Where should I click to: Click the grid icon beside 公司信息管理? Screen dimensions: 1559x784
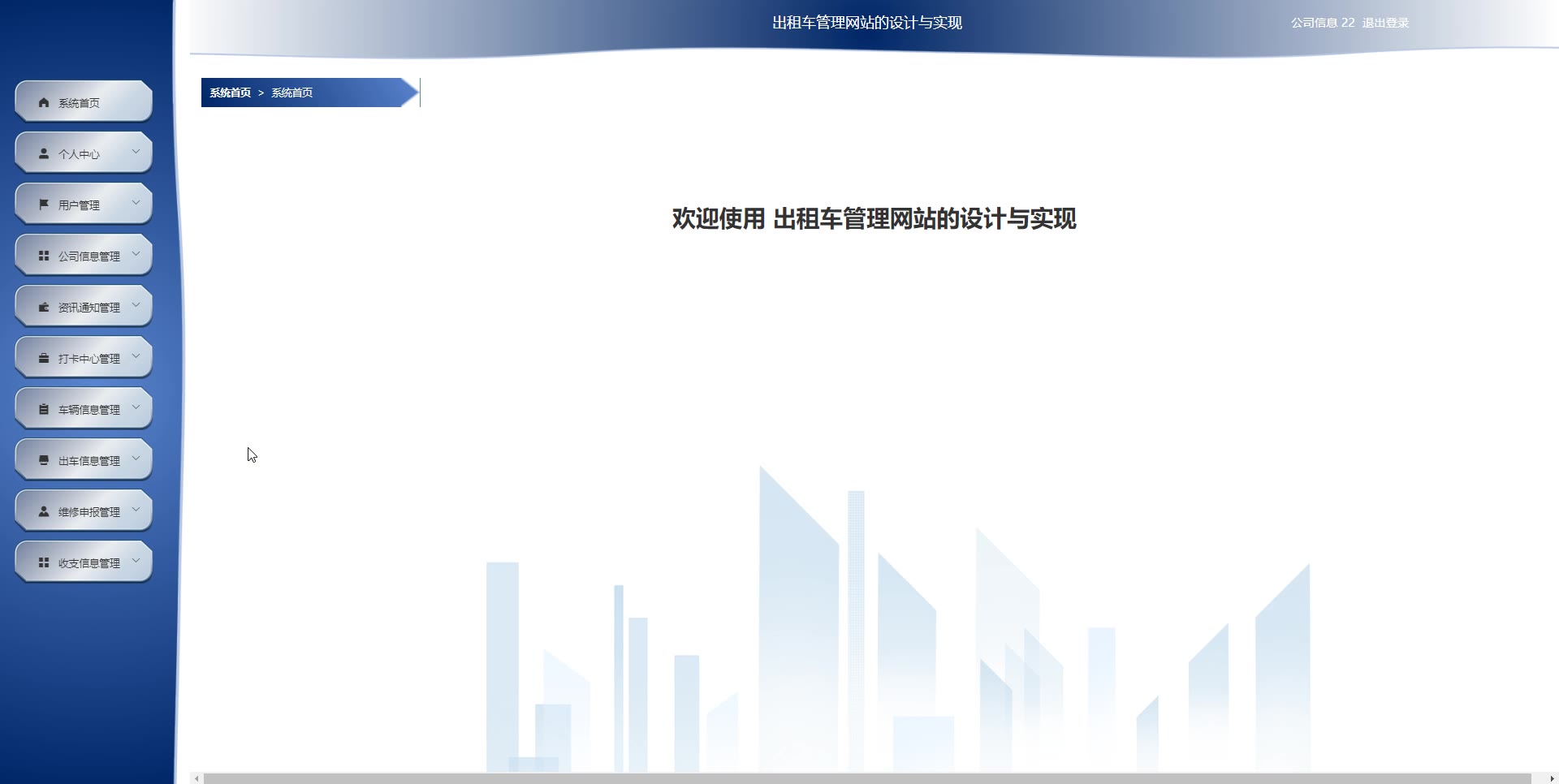point(44,256)
